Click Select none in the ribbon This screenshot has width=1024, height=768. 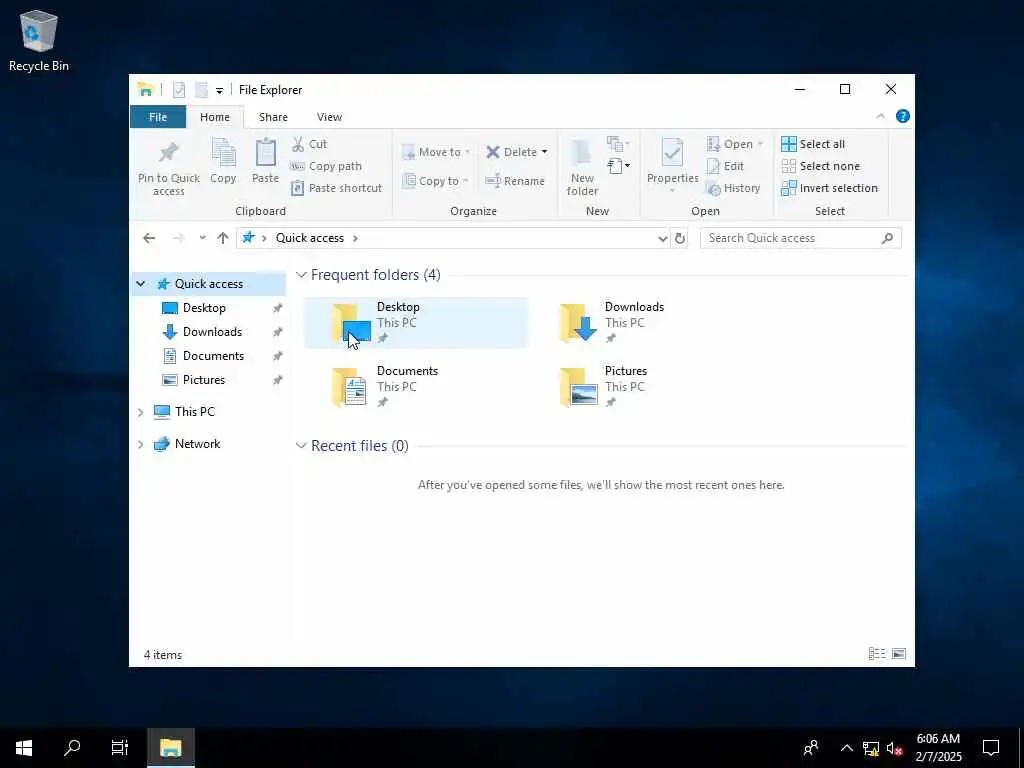[x=820, y=166]
